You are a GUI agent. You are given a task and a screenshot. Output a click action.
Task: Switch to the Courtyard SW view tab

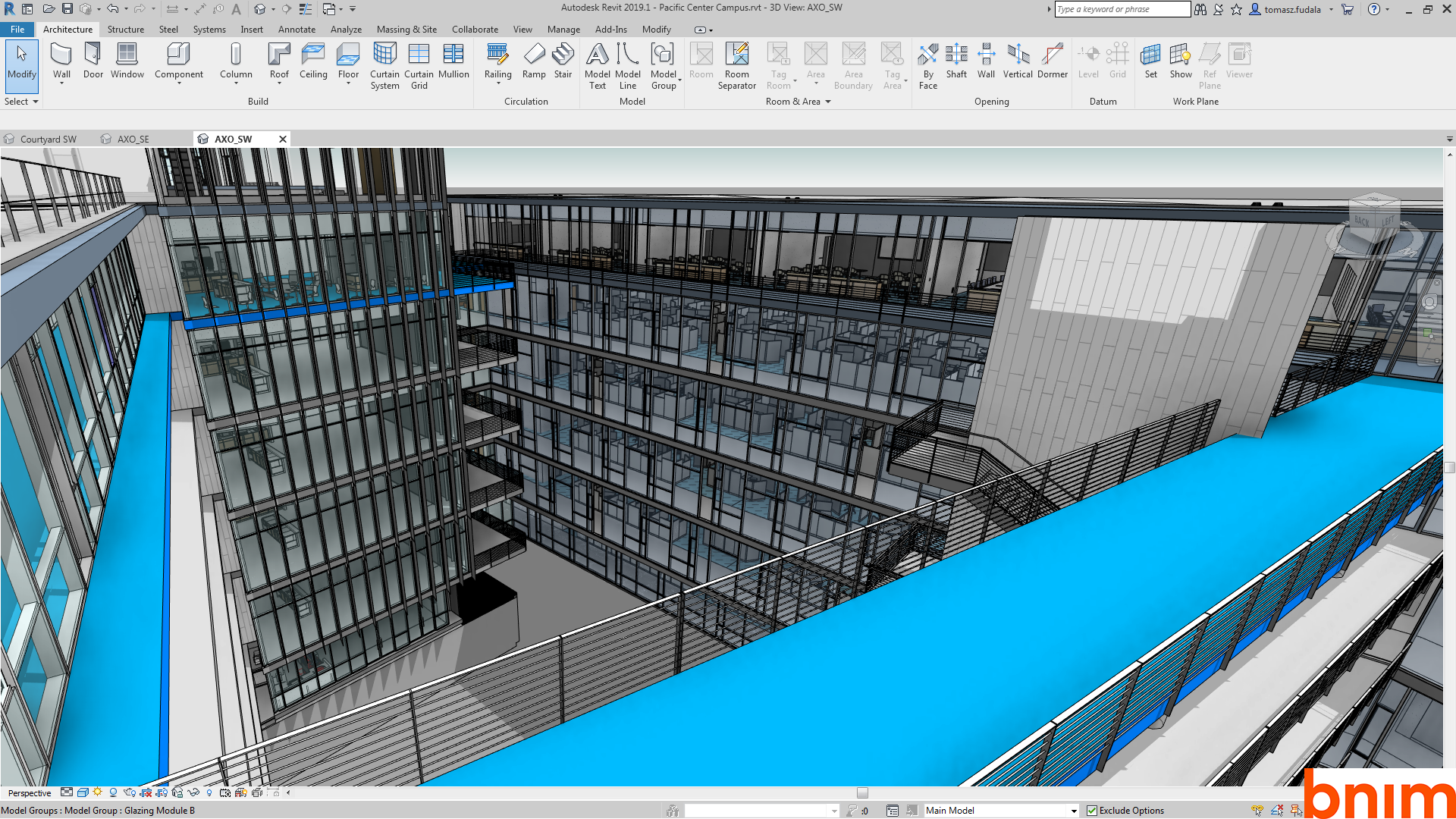[x=48, y=140]
